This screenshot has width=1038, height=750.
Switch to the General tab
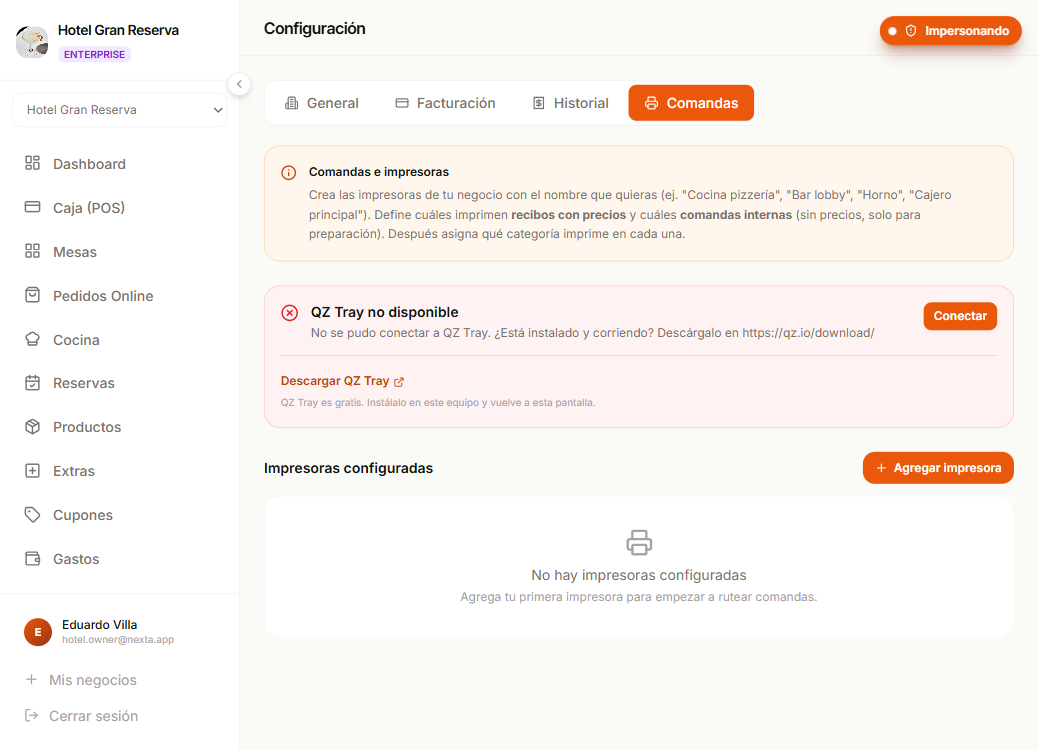(321, 103)
